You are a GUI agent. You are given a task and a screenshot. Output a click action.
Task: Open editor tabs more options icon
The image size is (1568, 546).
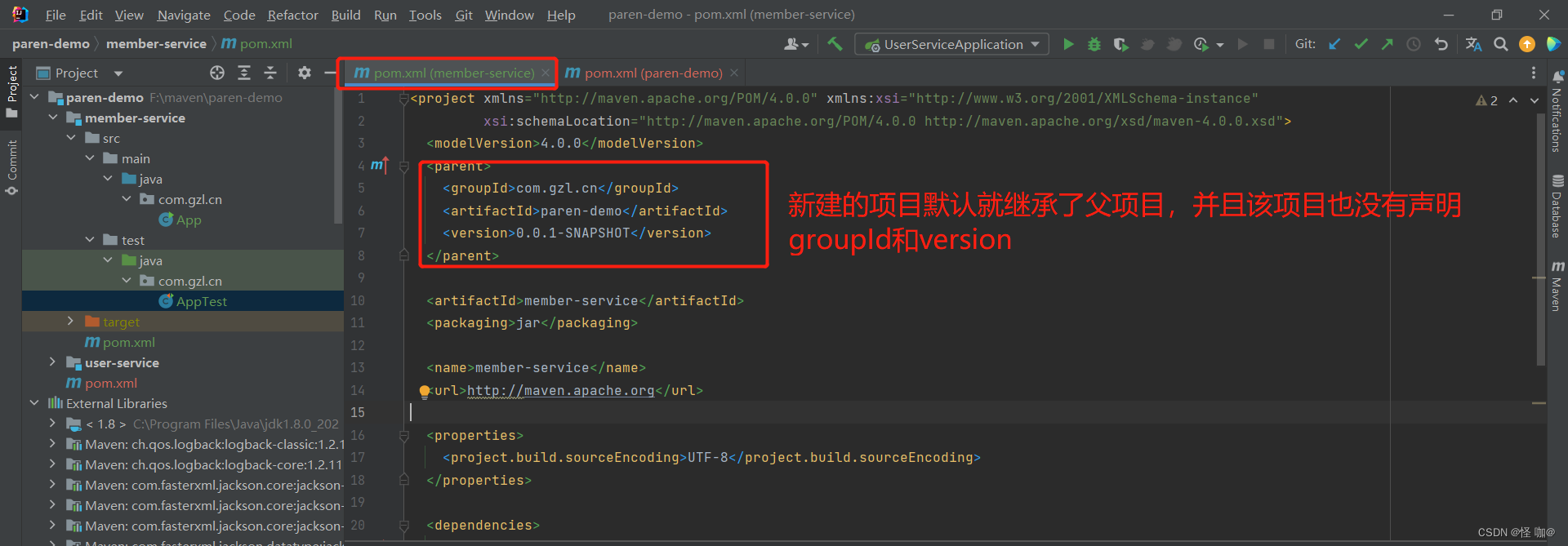1534,73
